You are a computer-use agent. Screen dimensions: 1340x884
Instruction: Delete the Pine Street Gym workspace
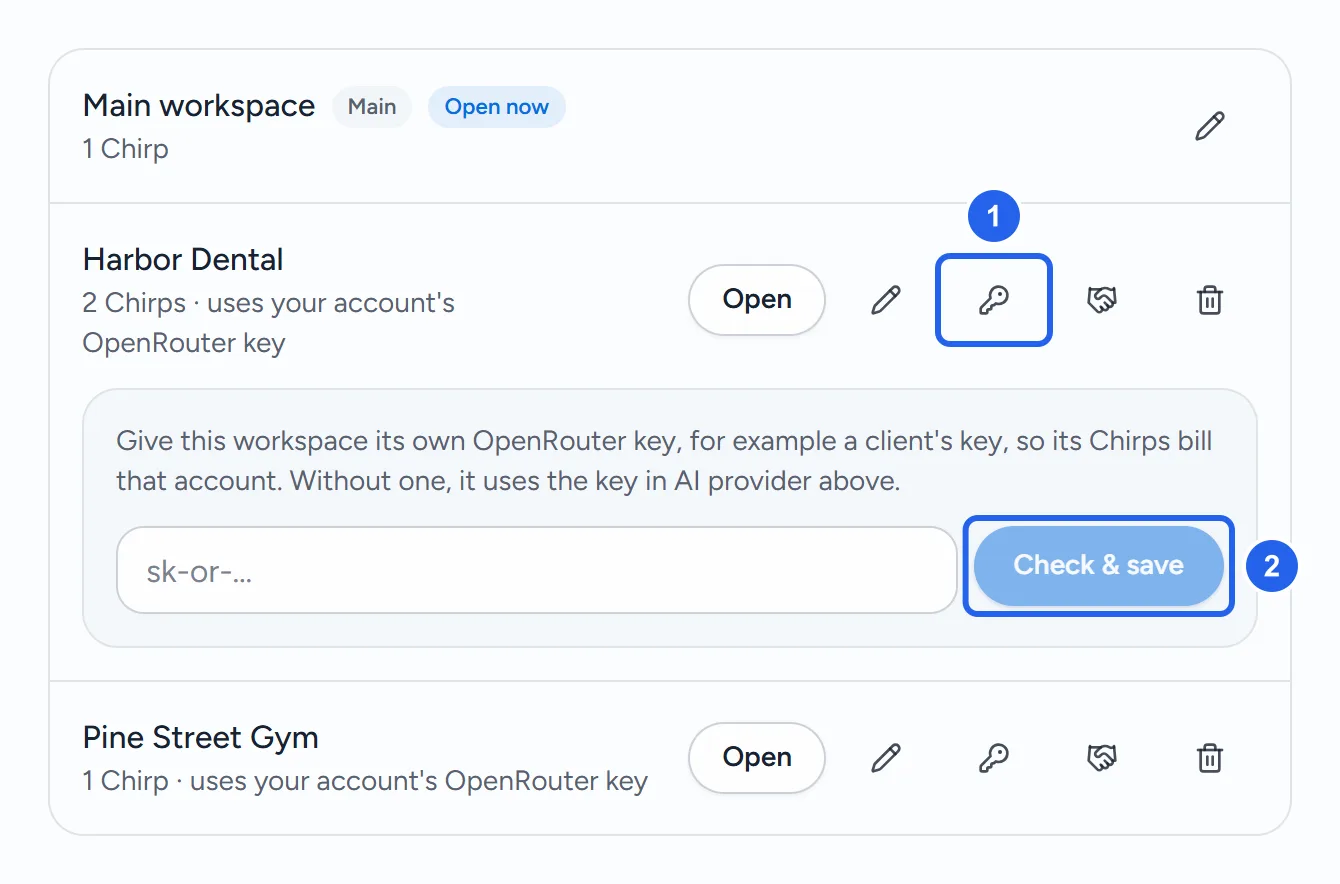pos(1210,758)
